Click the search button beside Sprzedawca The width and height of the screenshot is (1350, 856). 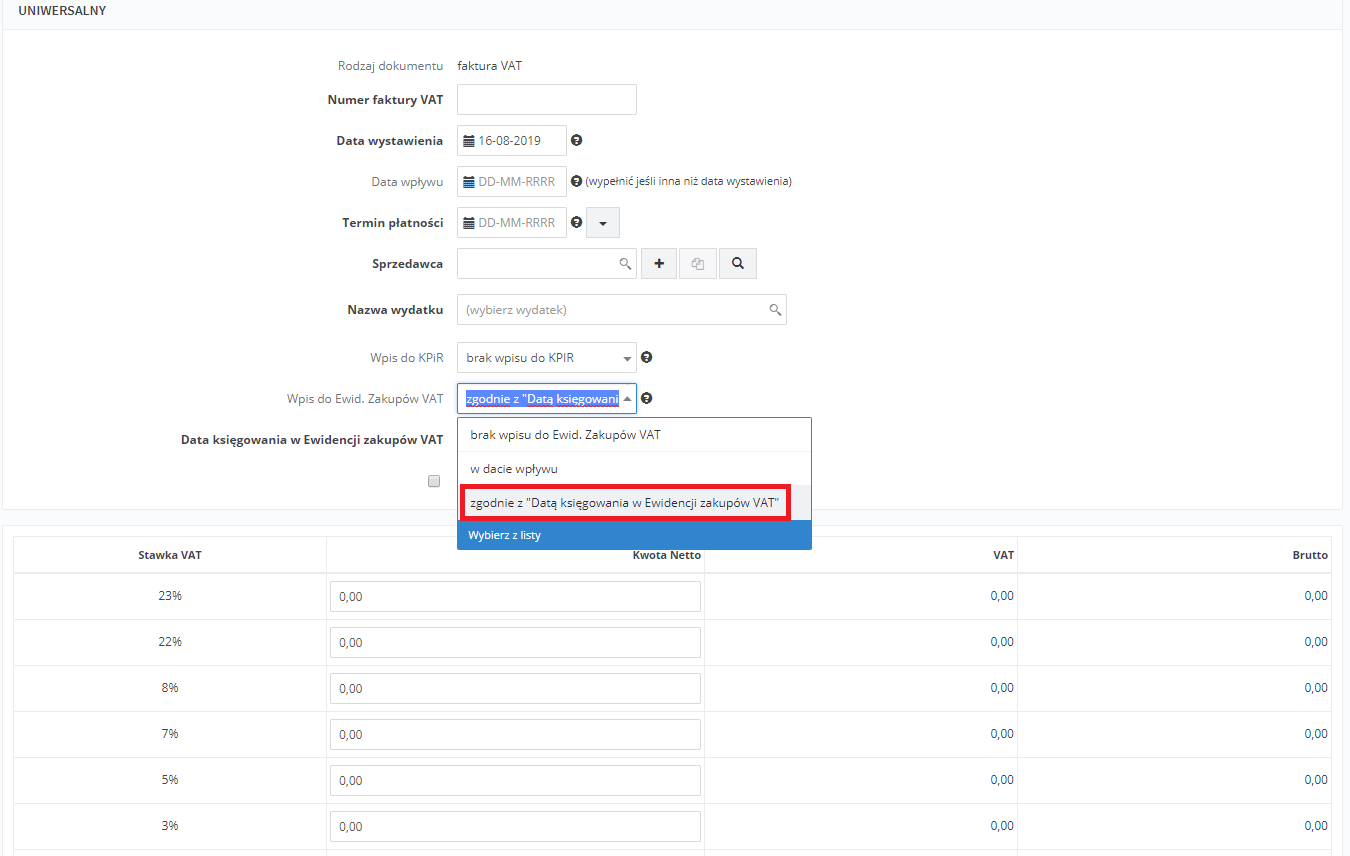[x=738, y=264]
